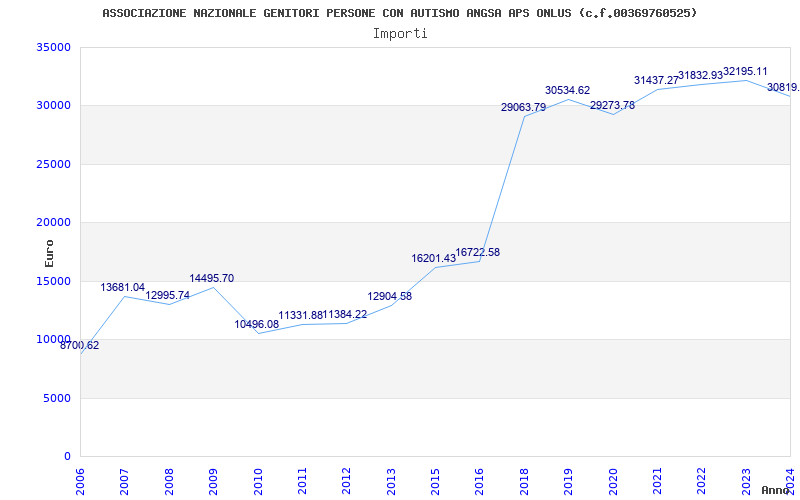Click data label 13681.04

coord(122,288)
